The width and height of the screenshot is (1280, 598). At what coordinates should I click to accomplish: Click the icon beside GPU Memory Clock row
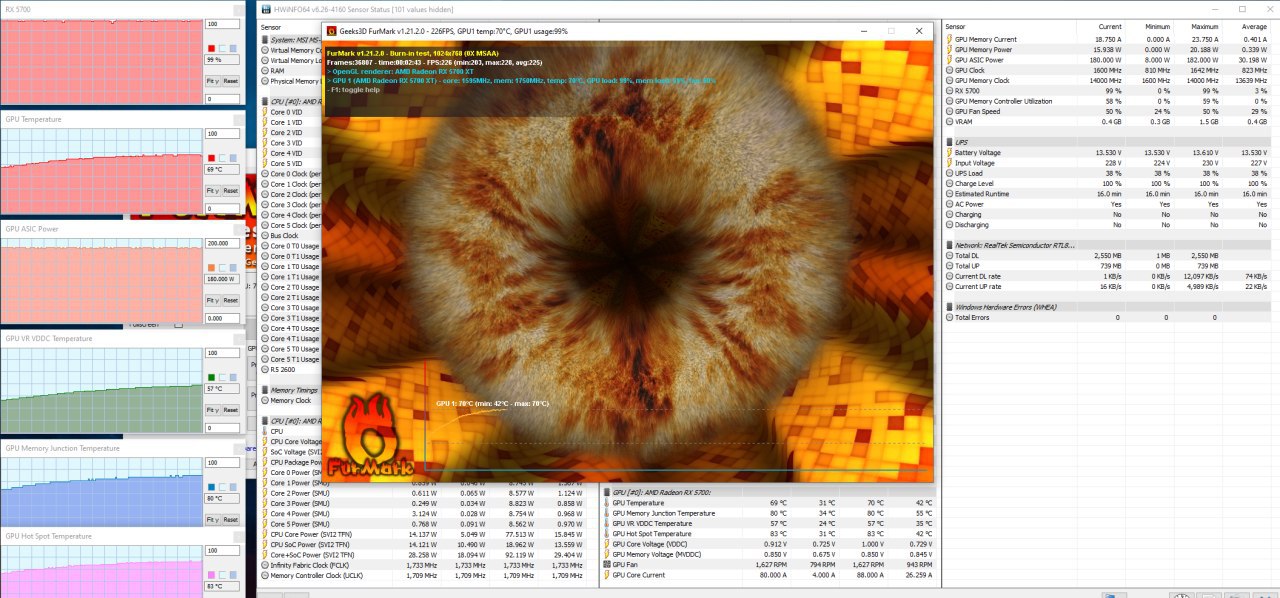(x=949, y=80)
